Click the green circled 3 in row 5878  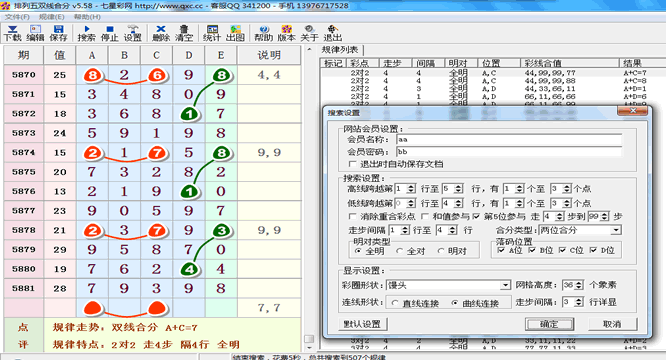(x=221, y=231)
